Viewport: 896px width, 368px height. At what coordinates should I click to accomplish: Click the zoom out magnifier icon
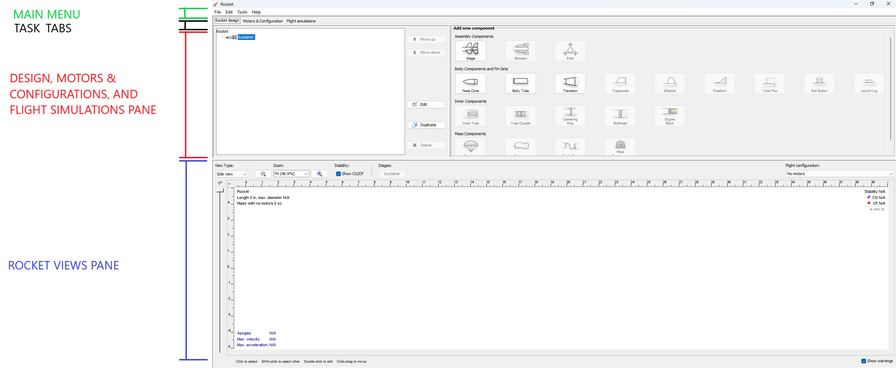point(263,174)
